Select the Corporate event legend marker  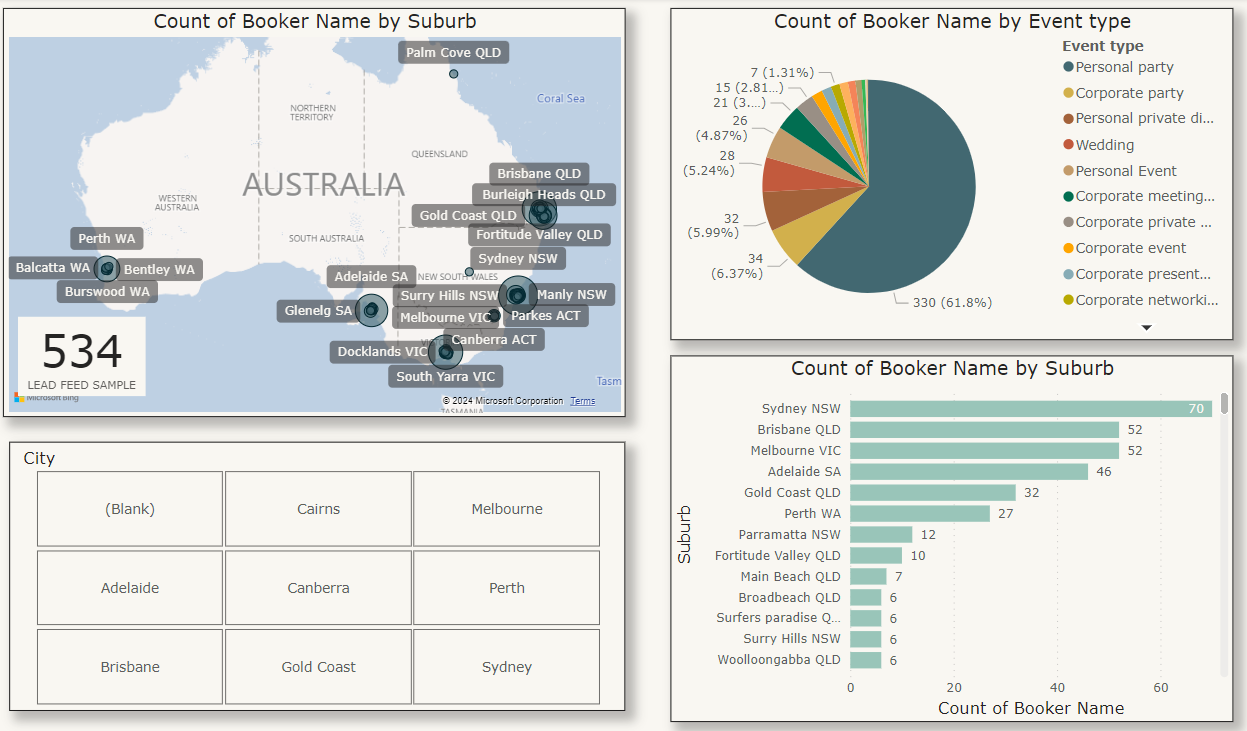[1068, 248]
